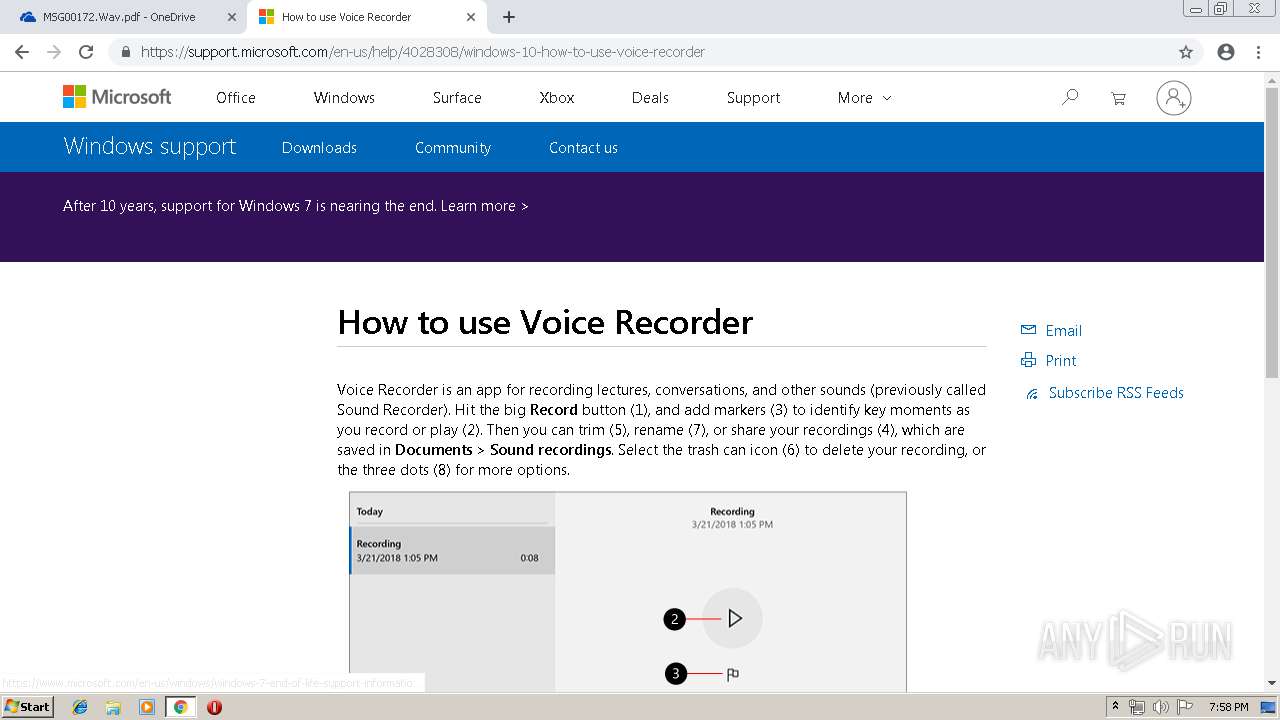Subscribe to RSS Feeds
The height and width of the screenshot is (720, 1280).
[x=1104, y=393]
